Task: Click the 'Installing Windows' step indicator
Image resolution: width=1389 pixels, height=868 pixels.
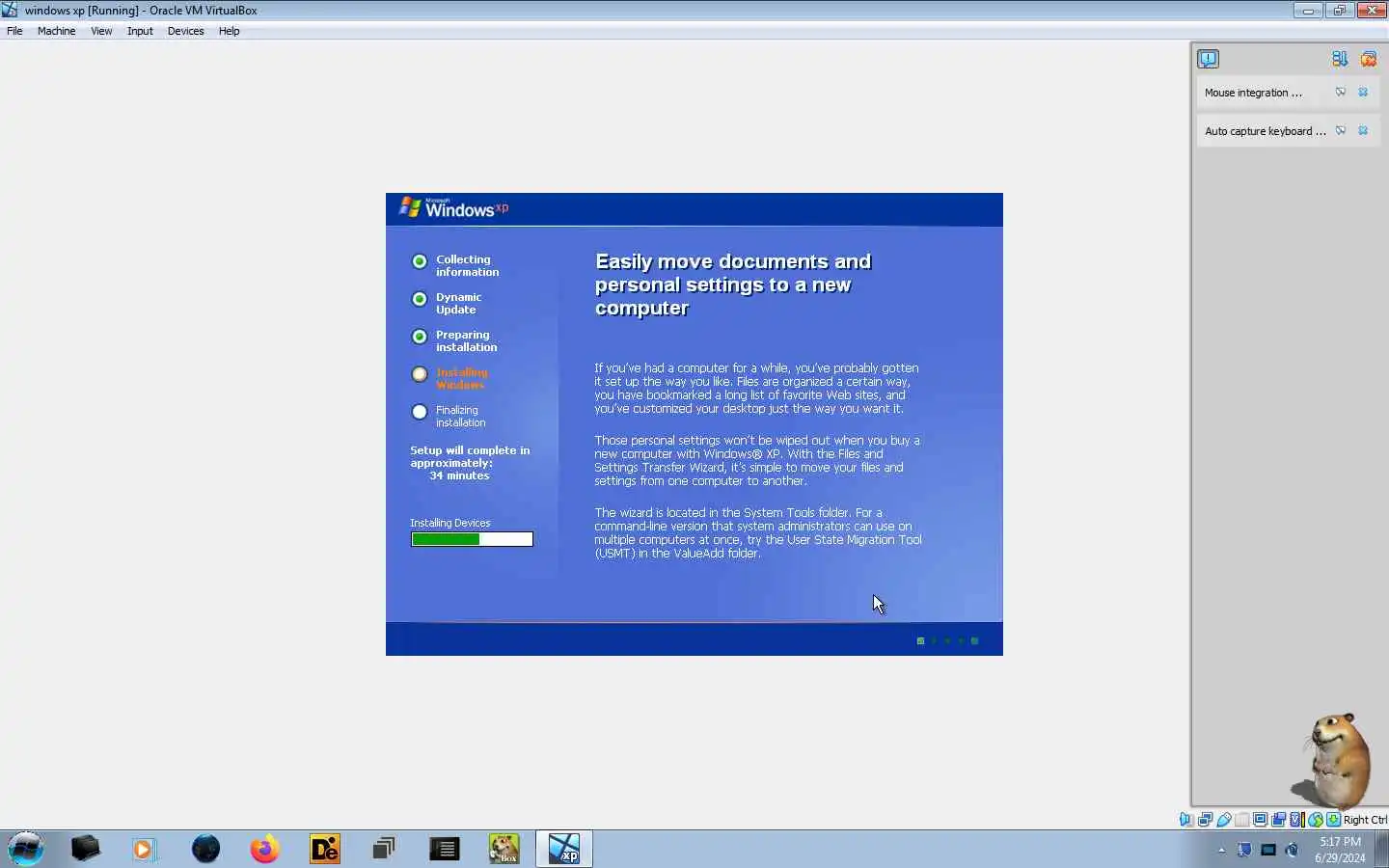Action: (x=420, y=374)
